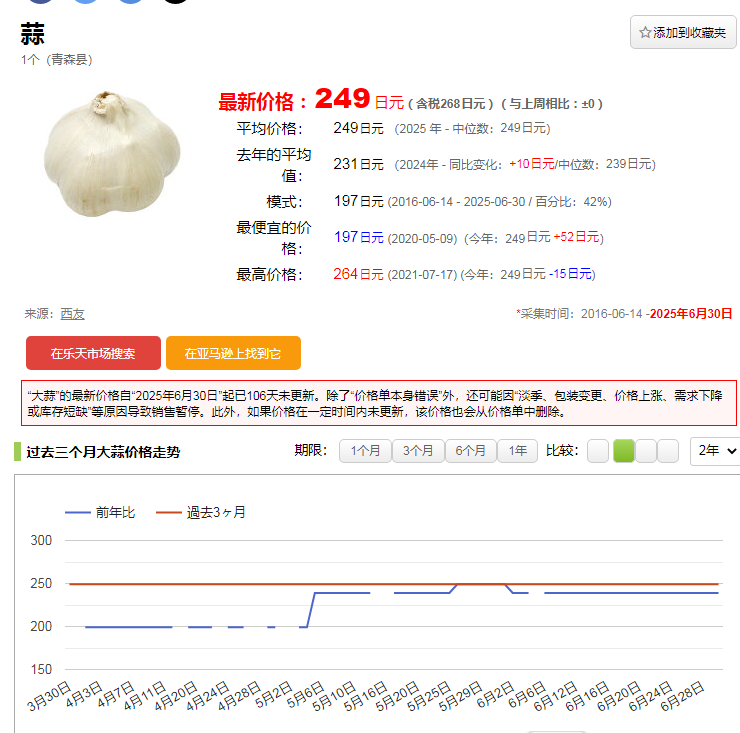Screen dimensions: 740x733
Task: Click the garlic product image
Action: point(112,154)
